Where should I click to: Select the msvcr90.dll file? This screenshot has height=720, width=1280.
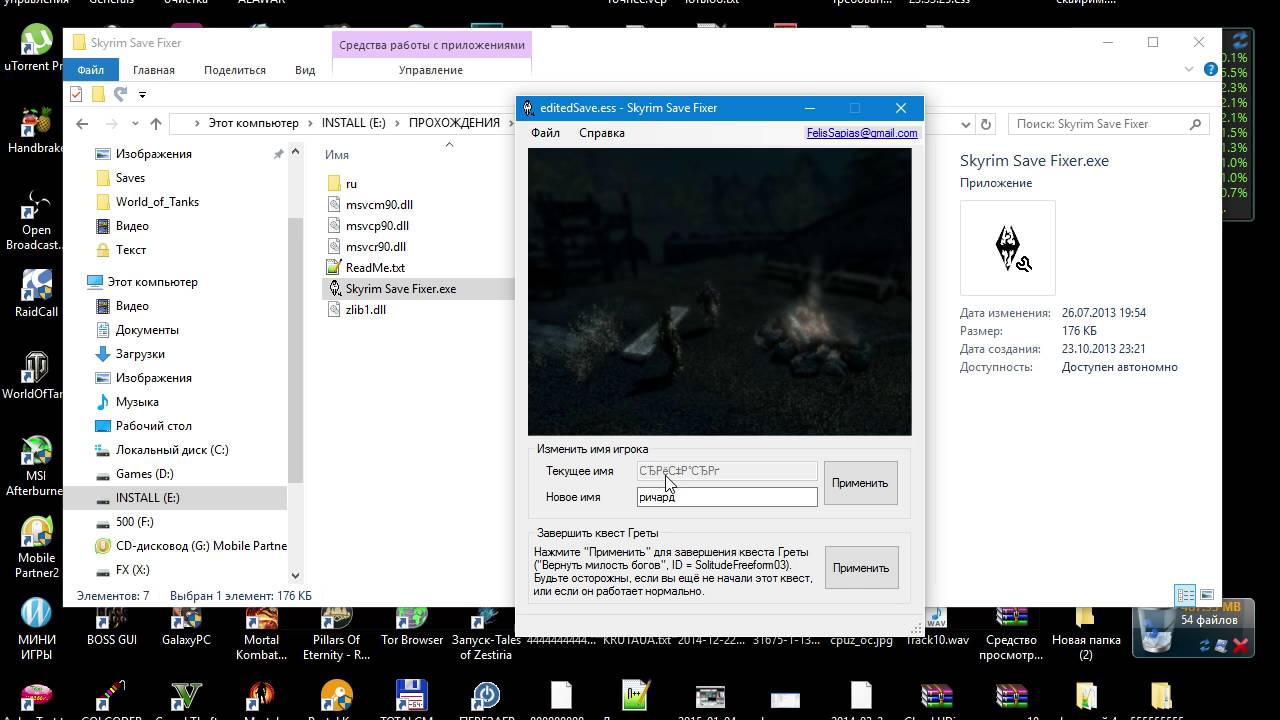(x=376, y=247)
